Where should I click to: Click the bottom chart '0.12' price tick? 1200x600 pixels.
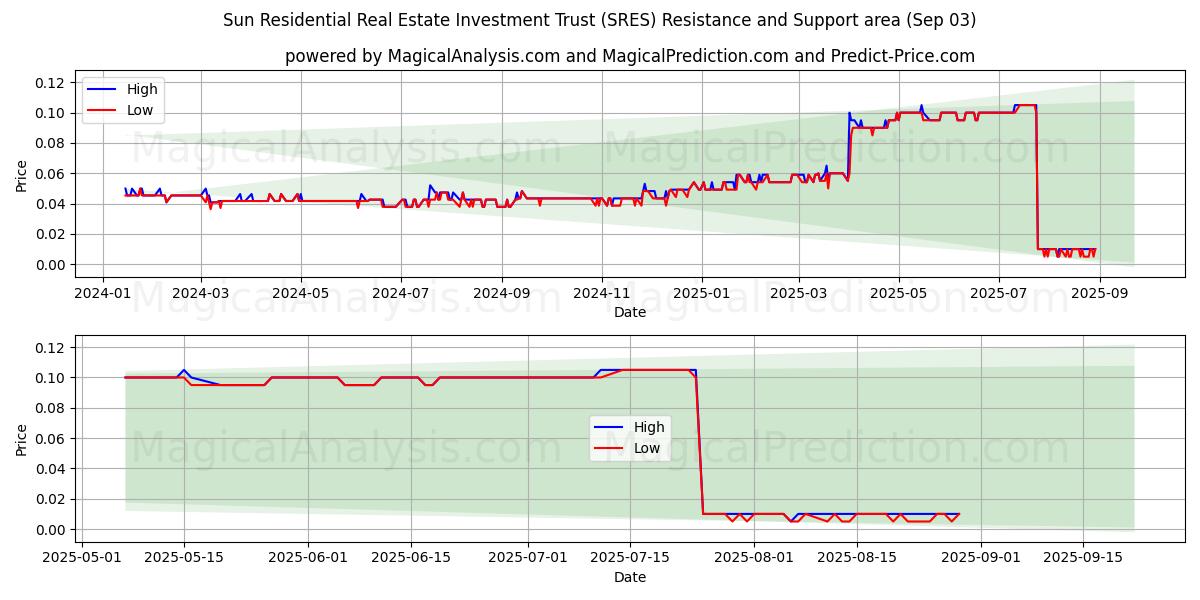tap(52, 348)
